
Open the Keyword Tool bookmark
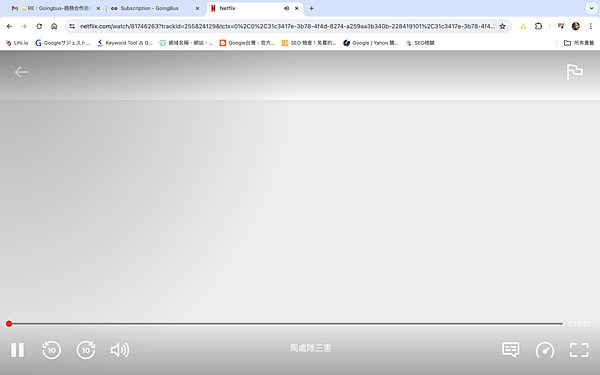coord(125,43)
